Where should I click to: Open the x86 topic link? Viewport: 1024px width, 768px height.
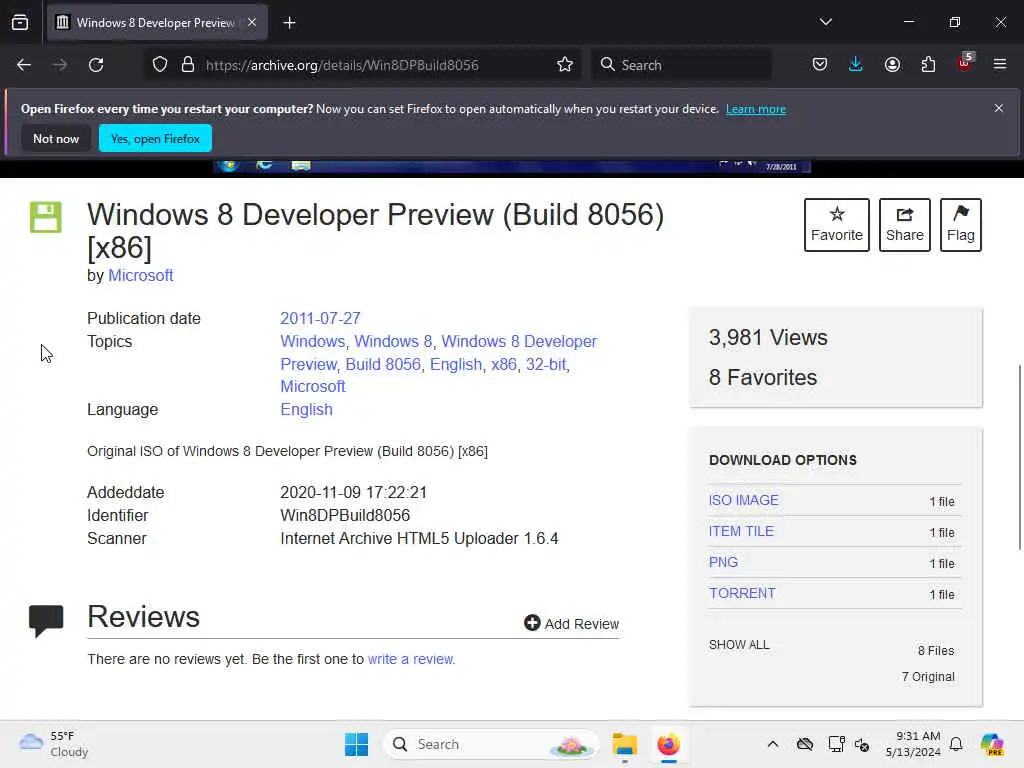(504, 364)
